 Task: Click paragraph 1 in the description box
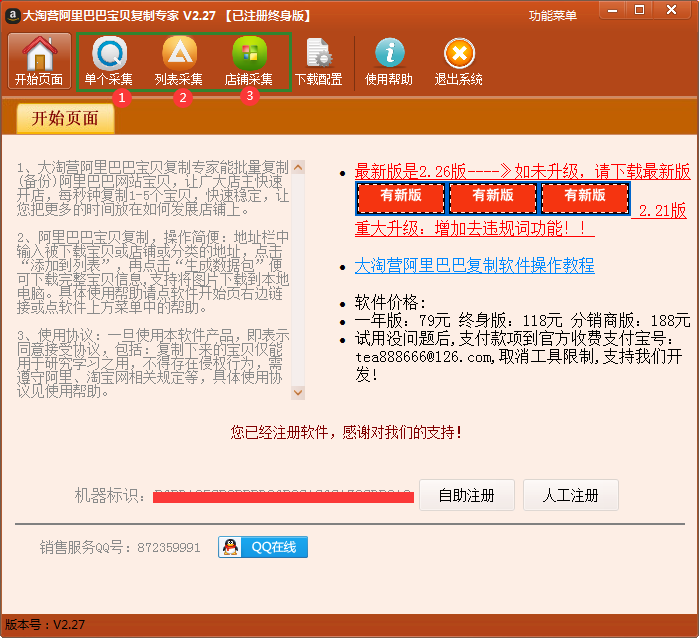tap(153, 188)
